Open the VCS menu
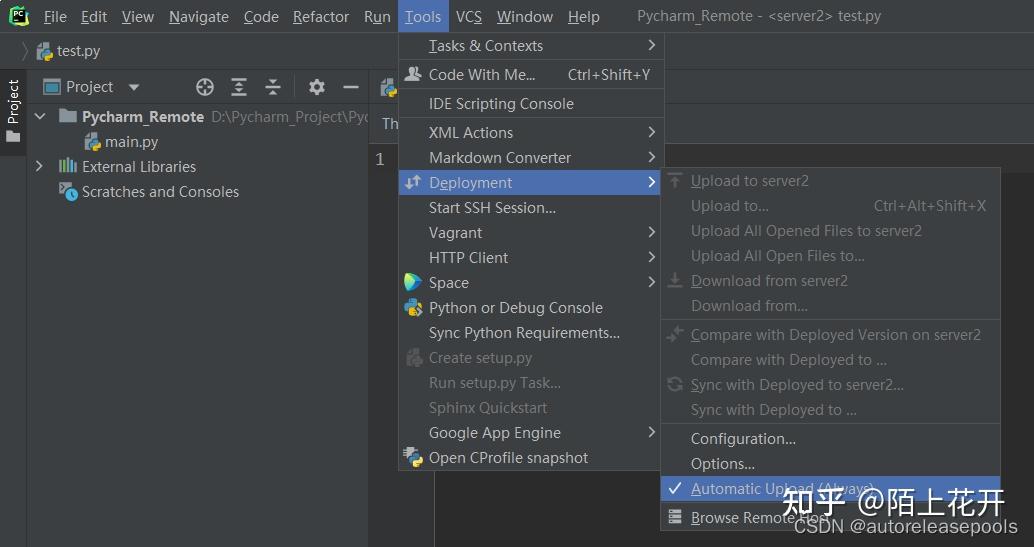Viewport: 1034px width, 547px height. [x=468, y=17]
